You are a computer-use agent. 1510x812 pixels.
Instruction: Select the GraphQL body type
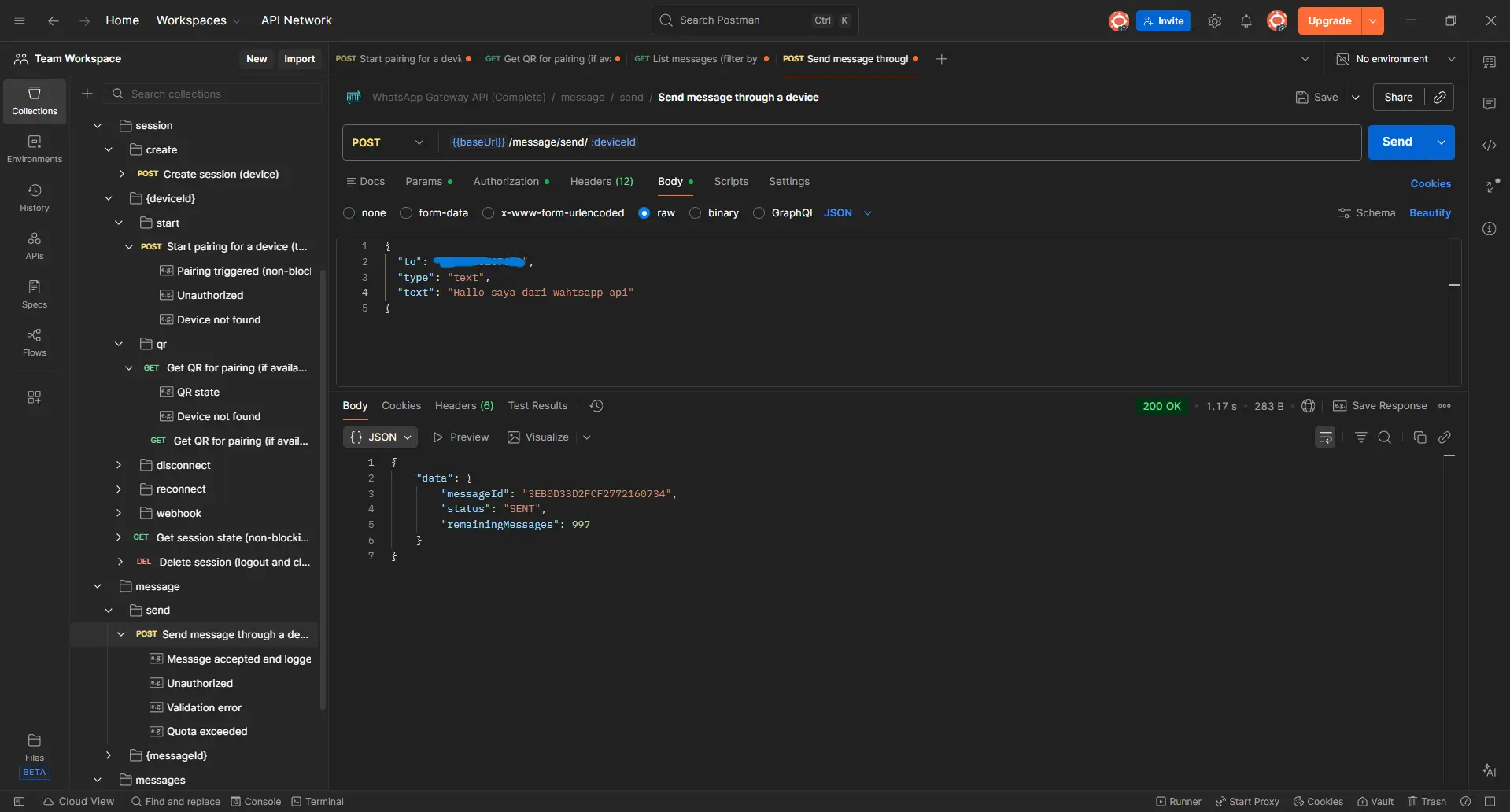tap(759, 213)
